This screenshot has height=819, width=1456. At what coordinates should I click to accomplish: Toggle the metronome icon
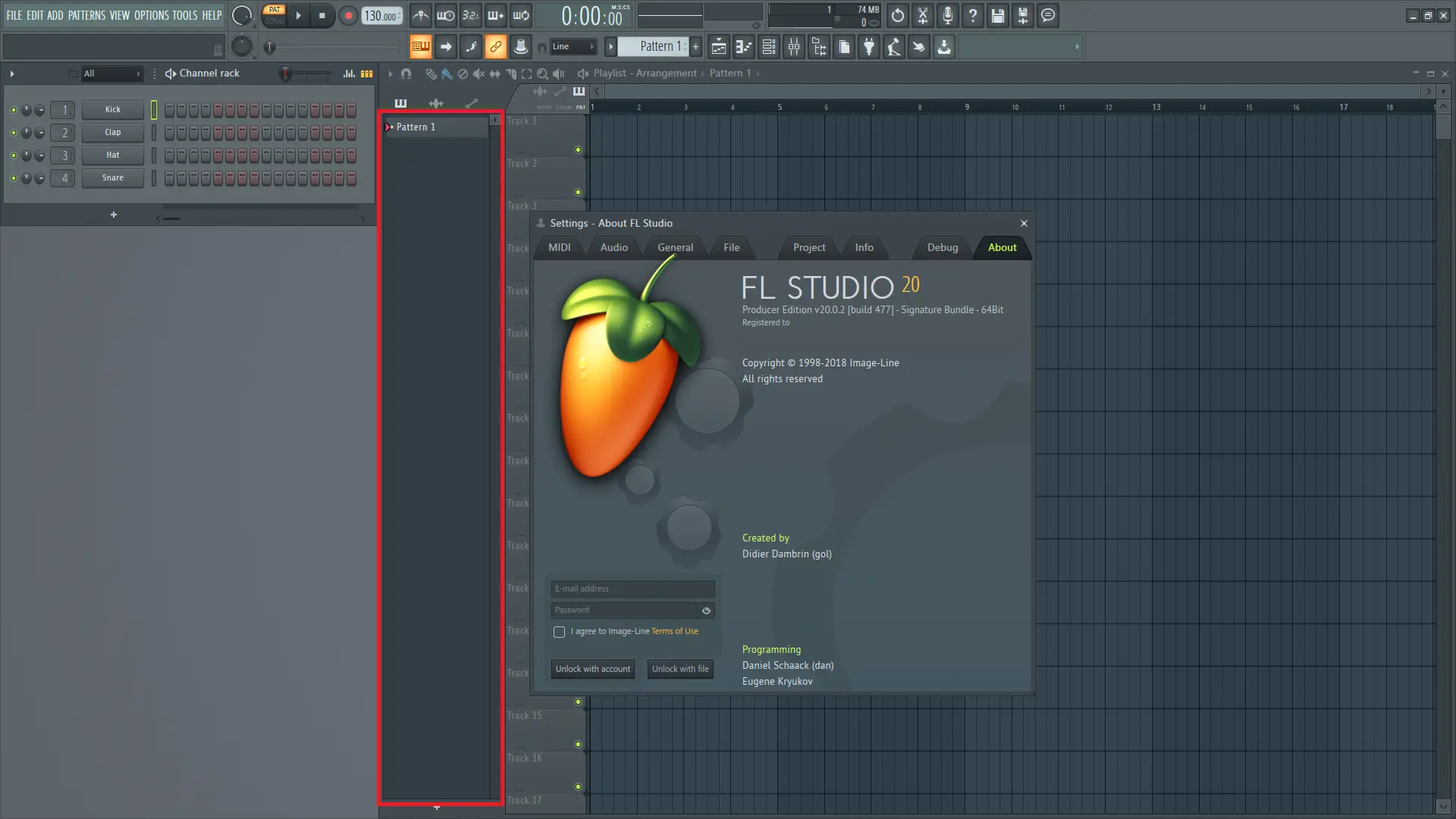[421, 15]
